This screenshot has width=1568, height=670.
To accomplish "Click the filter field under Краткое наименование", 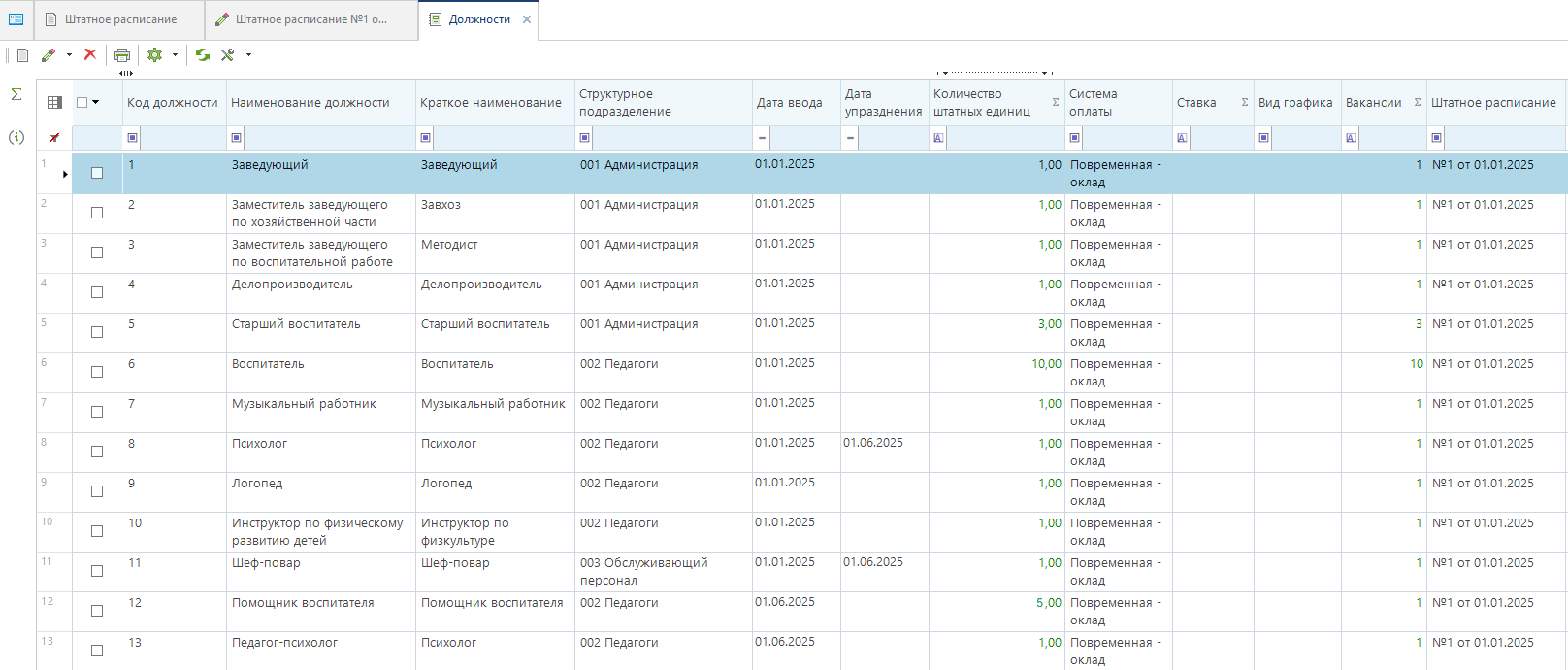I will 503,138.
